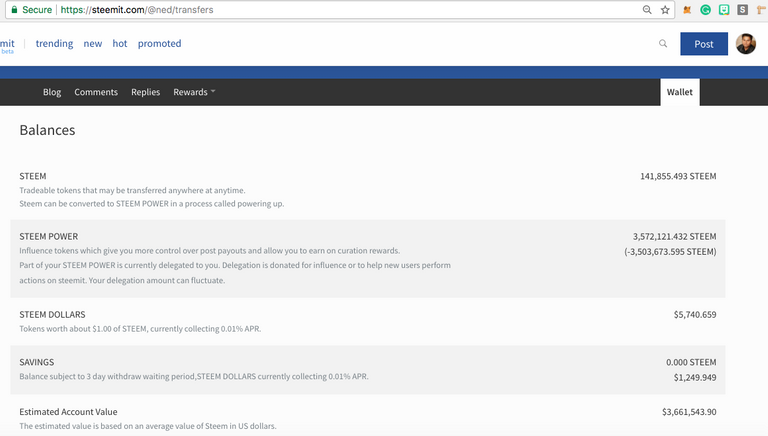Image resolution: width=768 pixels, height=436 pixels.
Task: View promoted posts
Action: 159,44
